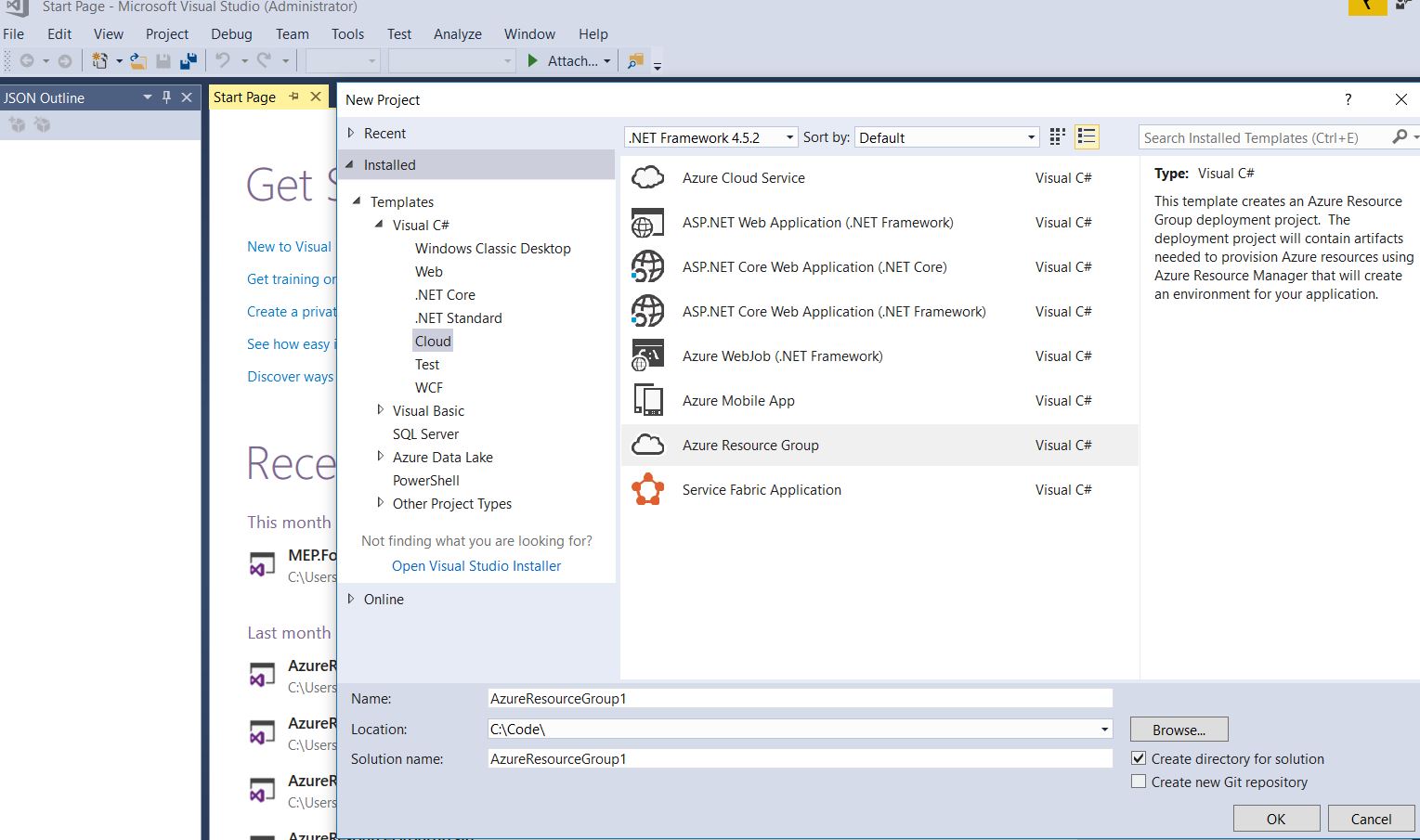Click the Save toolbar icon
The image size is (1420, 840).
tap(163, 61)
